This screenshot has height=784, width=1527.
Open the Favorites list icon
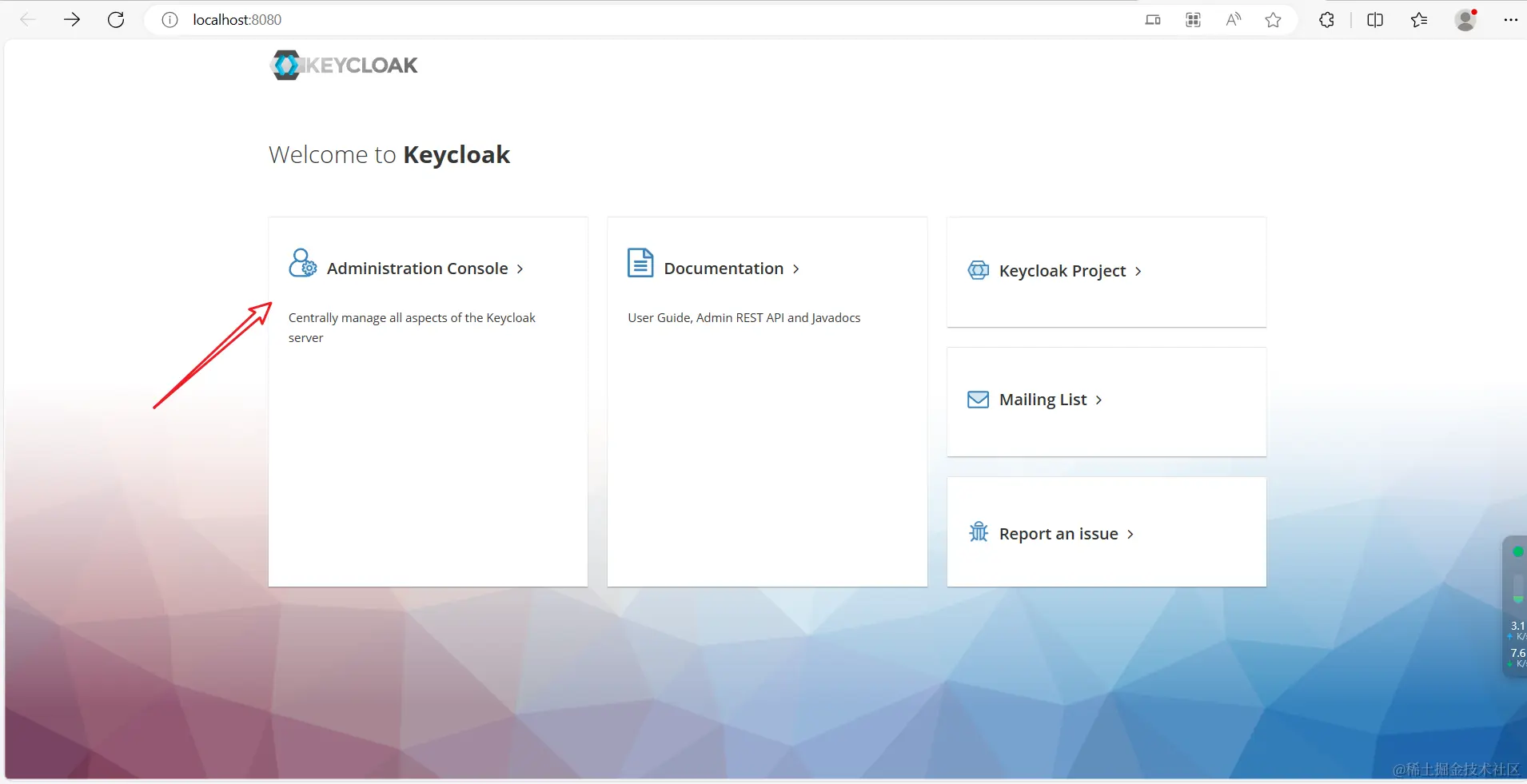(1419, 20)
